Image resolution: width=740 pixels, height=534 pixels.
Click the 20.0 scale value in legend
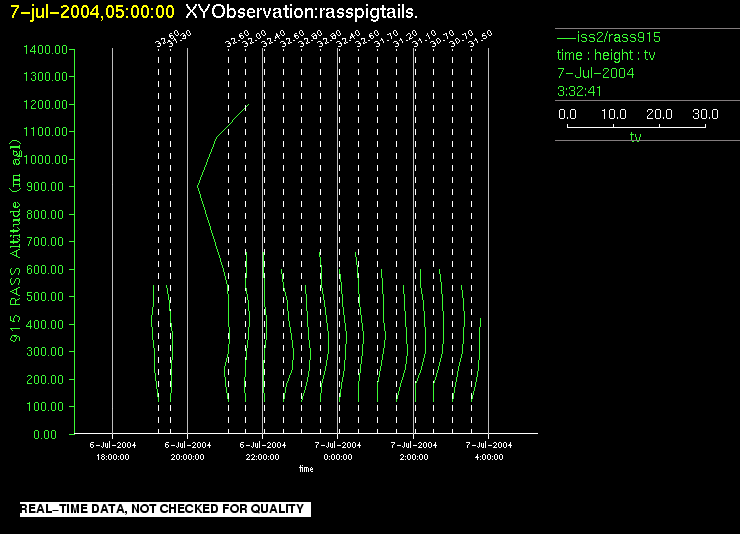659,114
